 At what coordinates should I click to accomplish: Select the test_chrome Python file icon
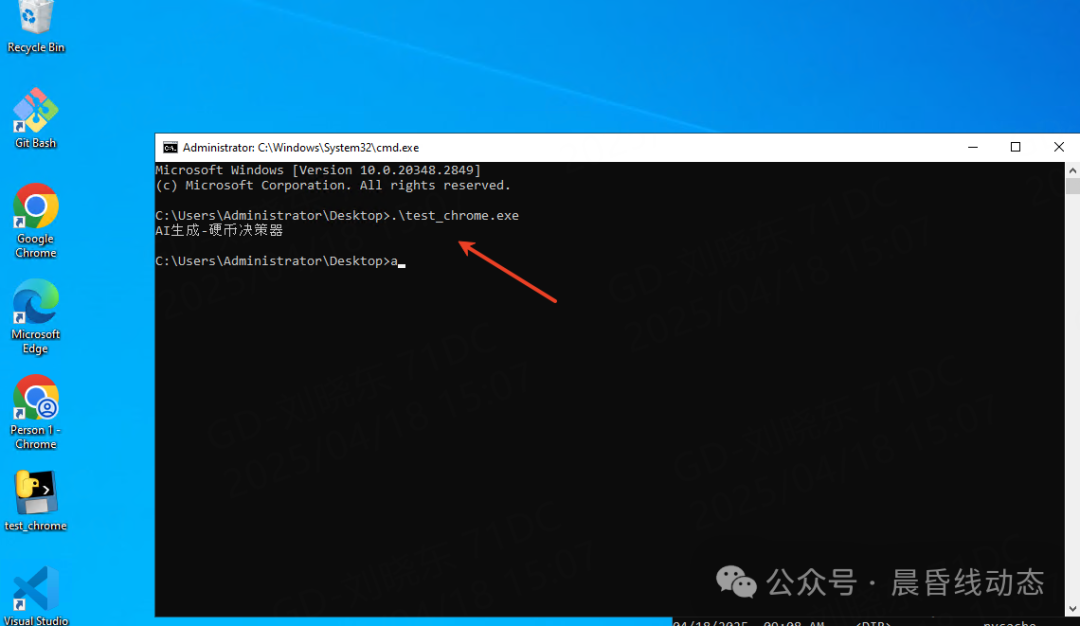point(36,498)
